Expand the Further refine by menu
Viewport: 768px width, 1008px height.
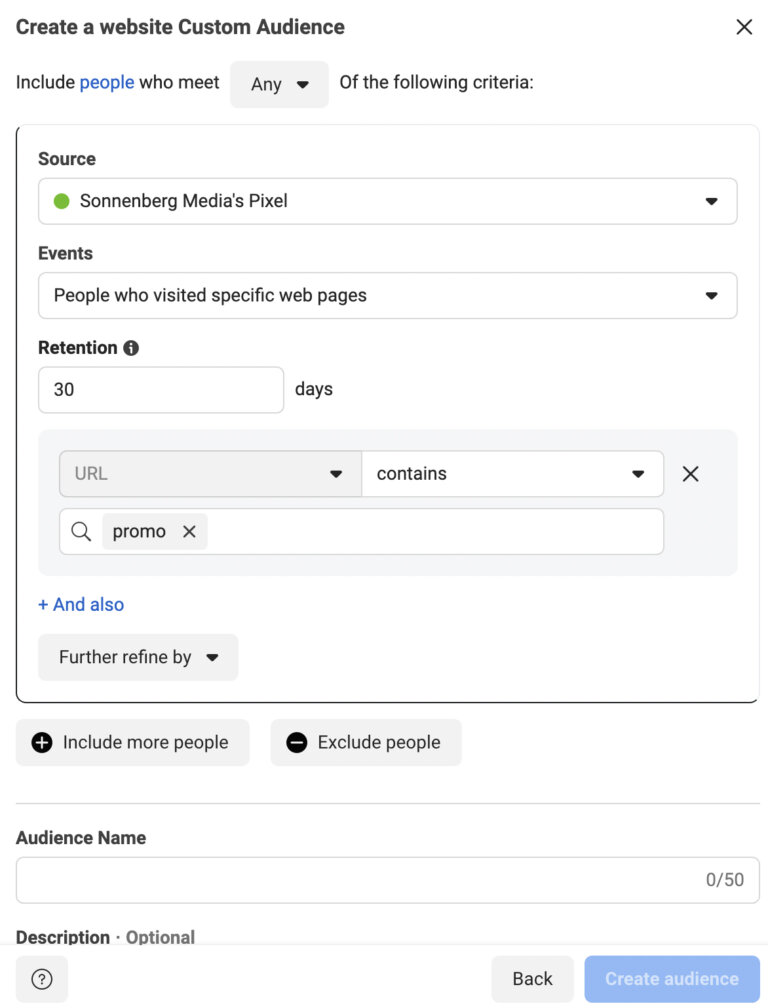coord(137,657)
